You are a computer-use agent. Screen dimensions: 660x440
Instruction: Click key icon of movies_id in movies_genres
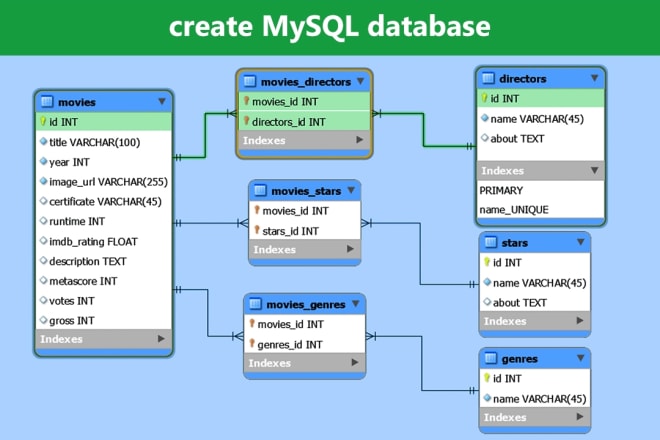click(x=252, y=323)
